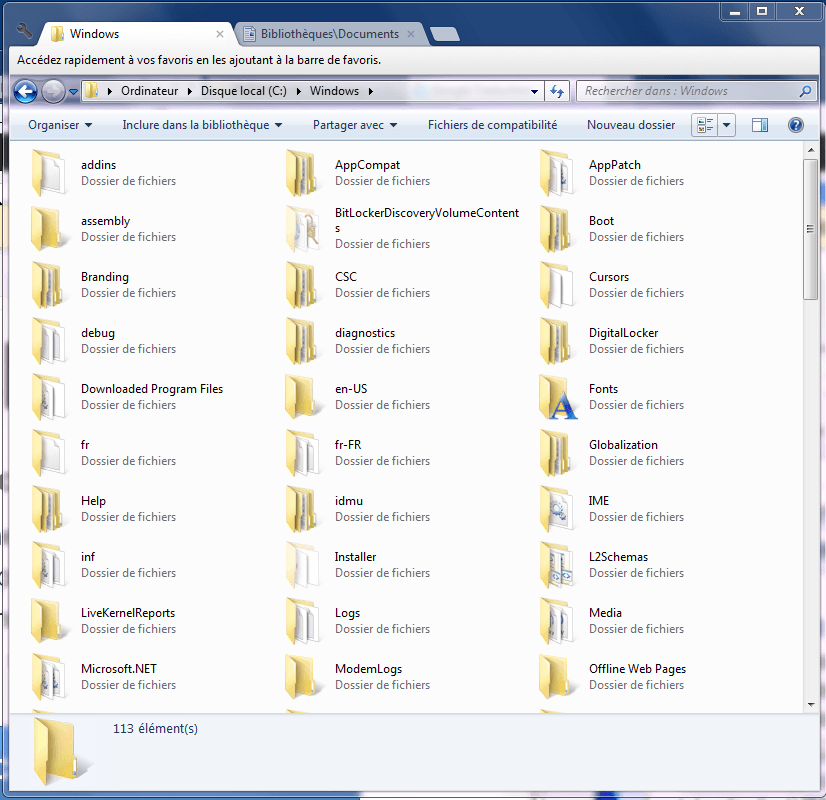The height and width of the screenshot is (800, 826).
Task: Select the Branding folder icon
Action: [49, 285]
